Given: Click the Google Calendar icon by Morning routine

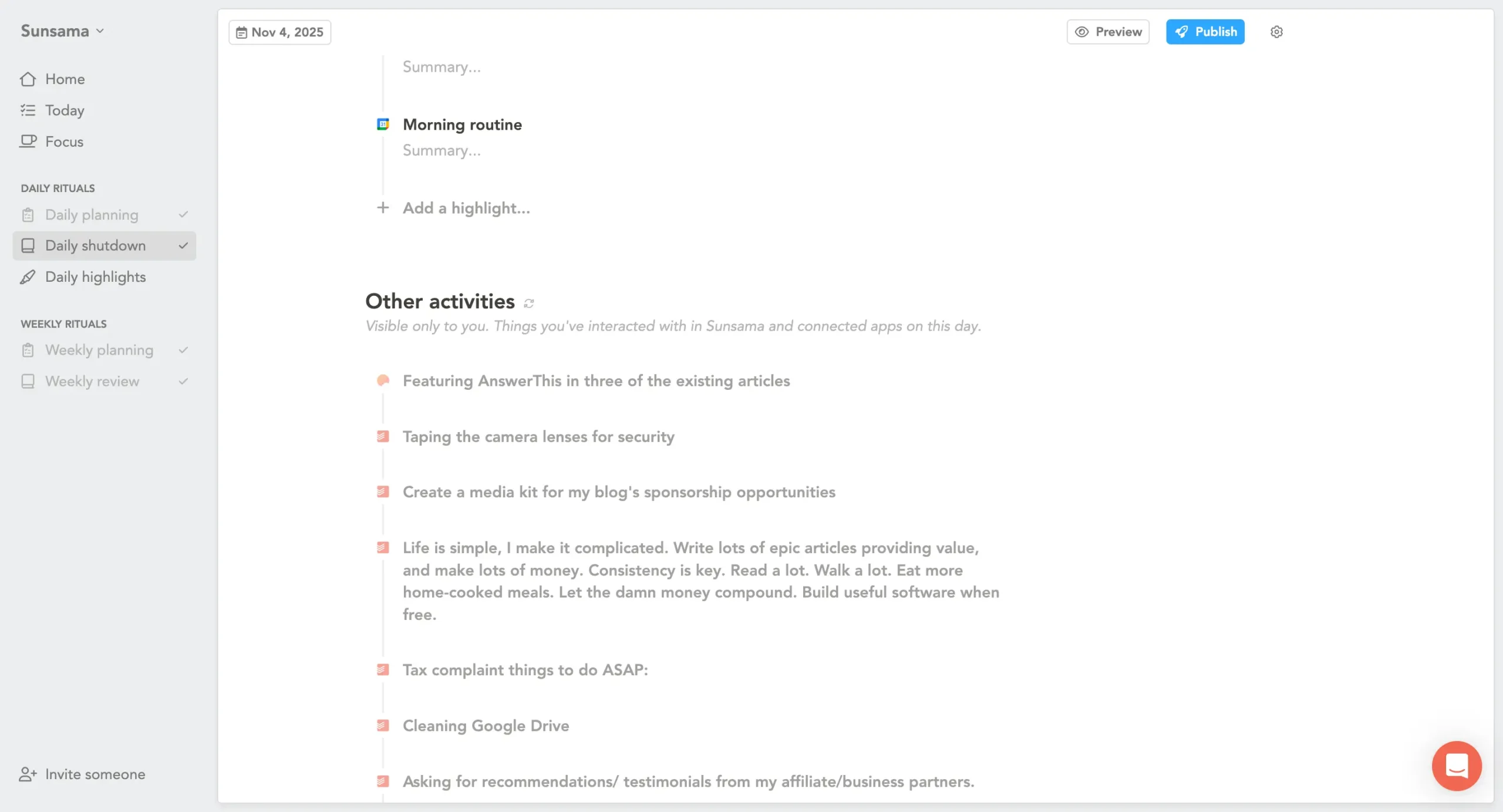Looking at the screenshot, I should 383,124.
